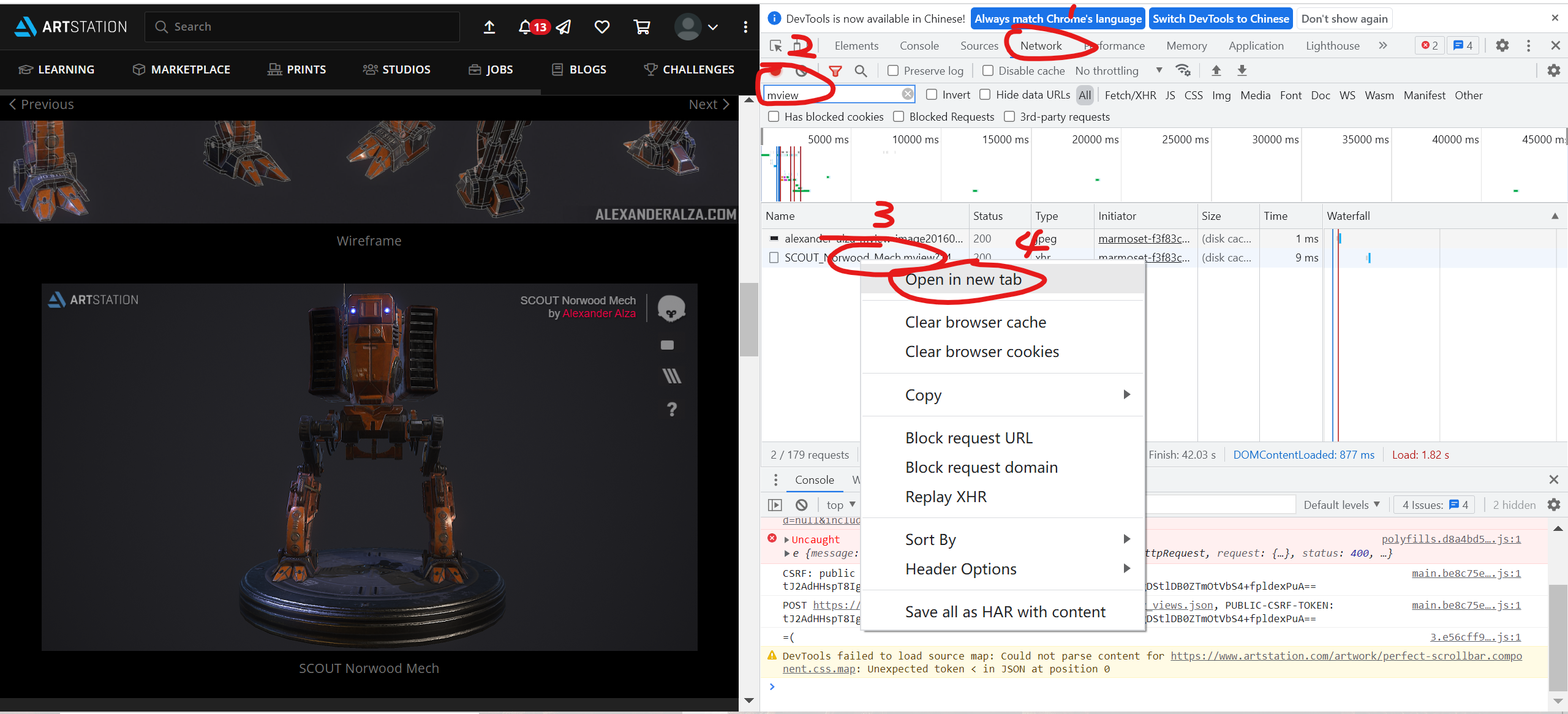Open the shopping cart on ArtStation
The width and height of the screenshot is (1568, 714).
click(641, 26)
